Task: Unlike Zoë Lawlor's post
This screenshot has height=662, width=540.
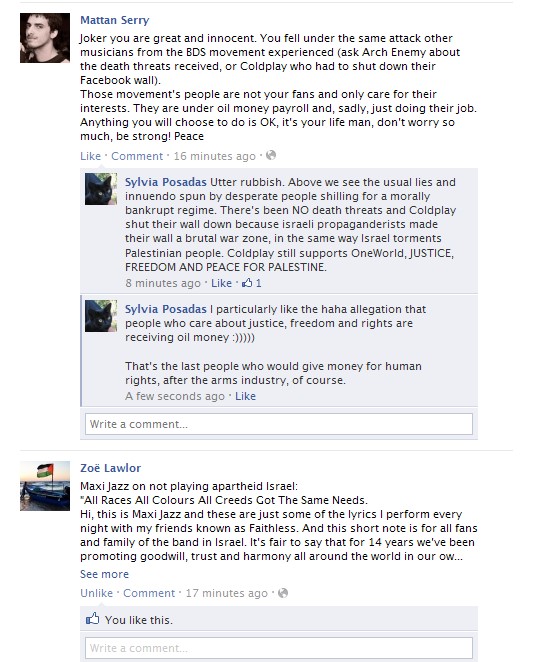Action: [x=96, y=593]
